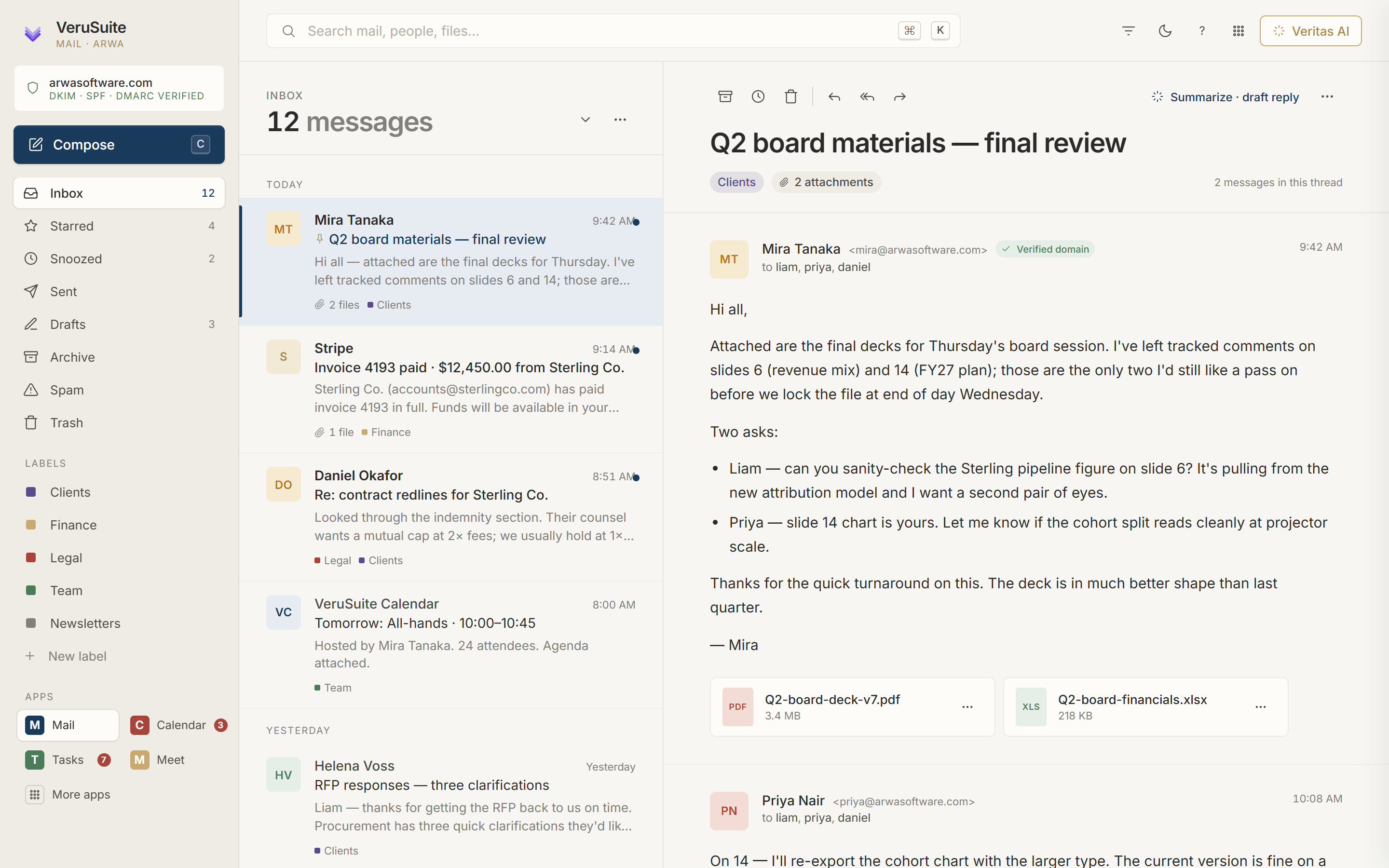This screenshot has height=868, width=1389.
Task: Click VeruSuite logo in sidebar
Action: (33, 34)
